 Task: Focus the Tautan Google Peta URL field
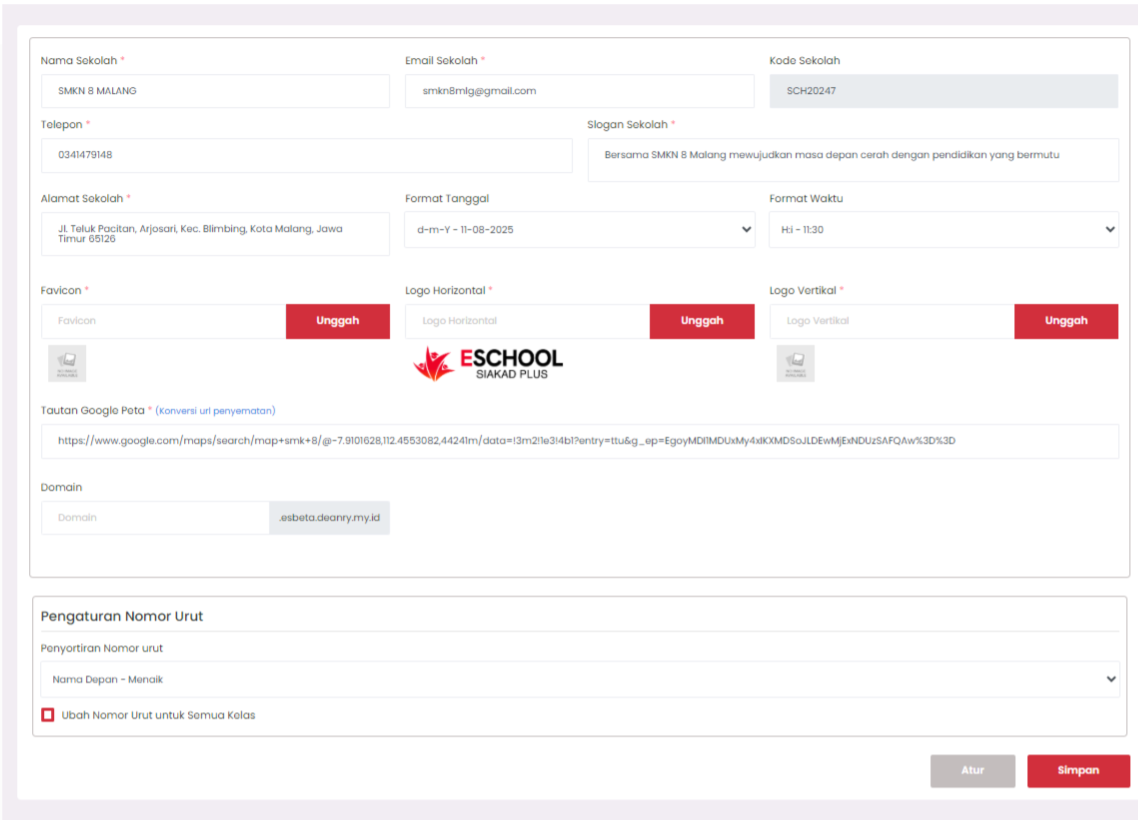click(x=580, y=441)
